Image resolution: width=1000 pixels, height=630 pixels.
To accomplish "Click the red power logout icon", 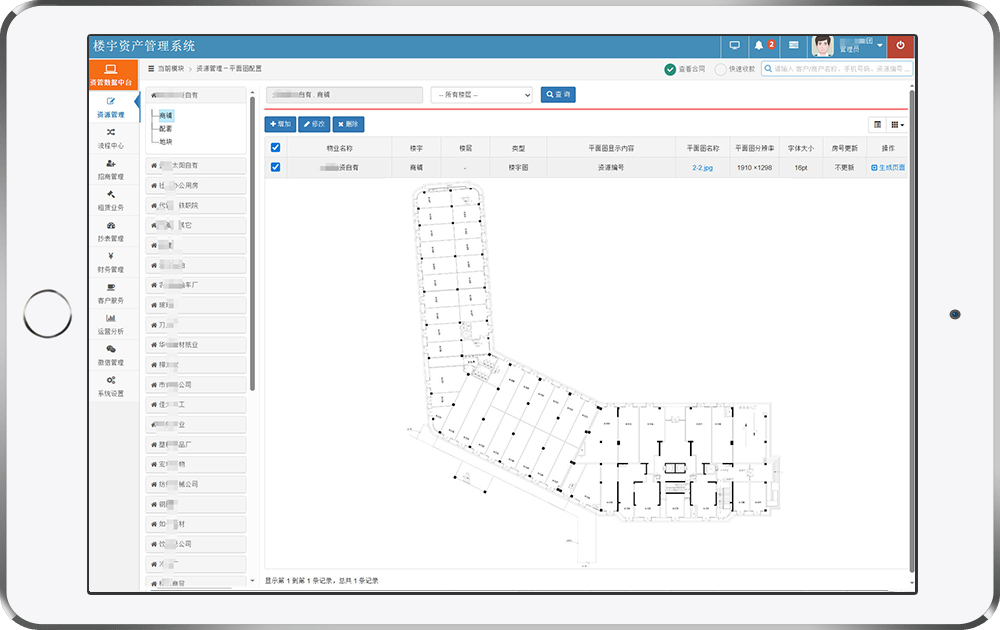I will pyautogui.click(x=901, y=45).
